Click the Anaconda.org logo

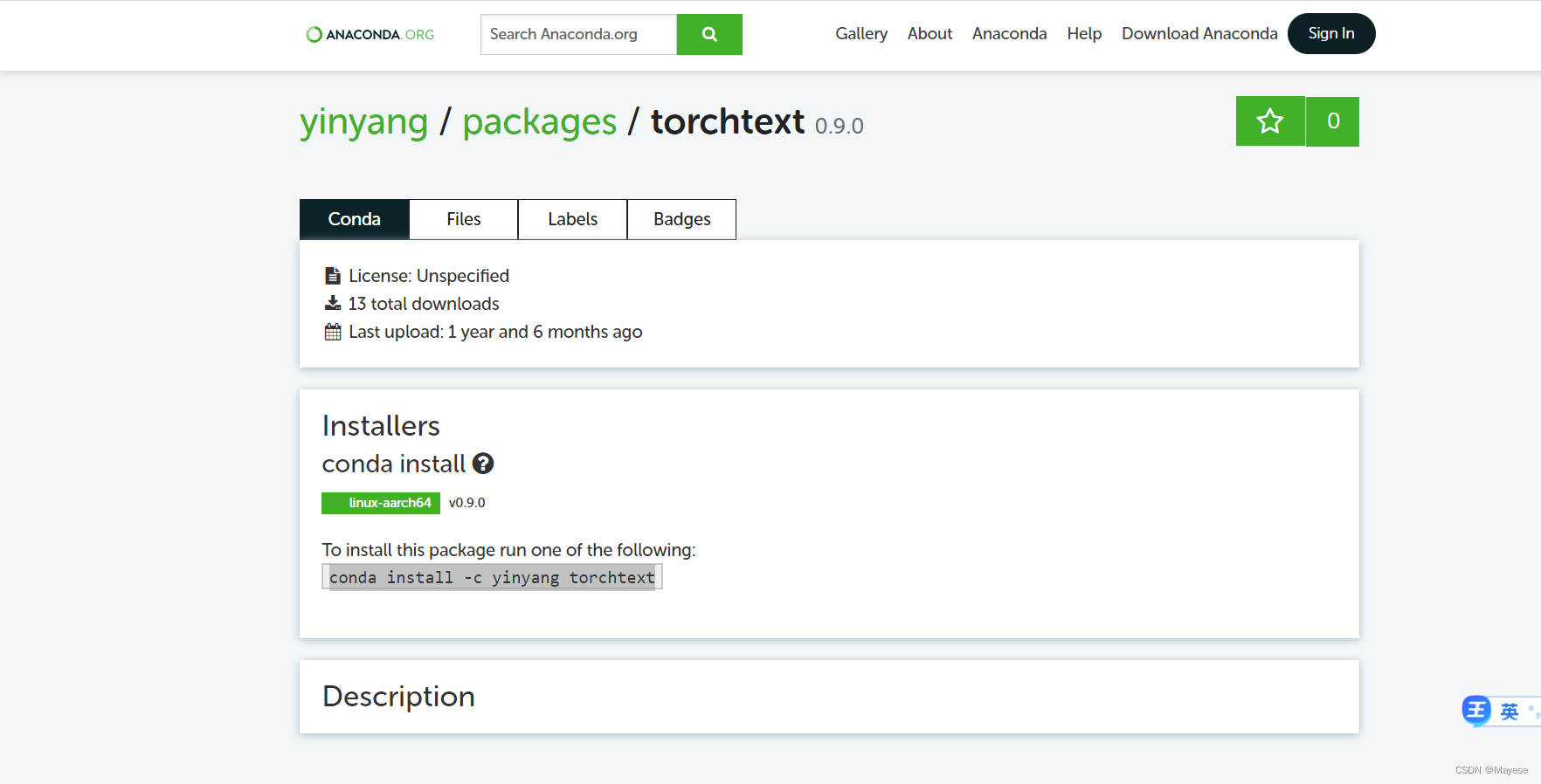tap(370, 34)
